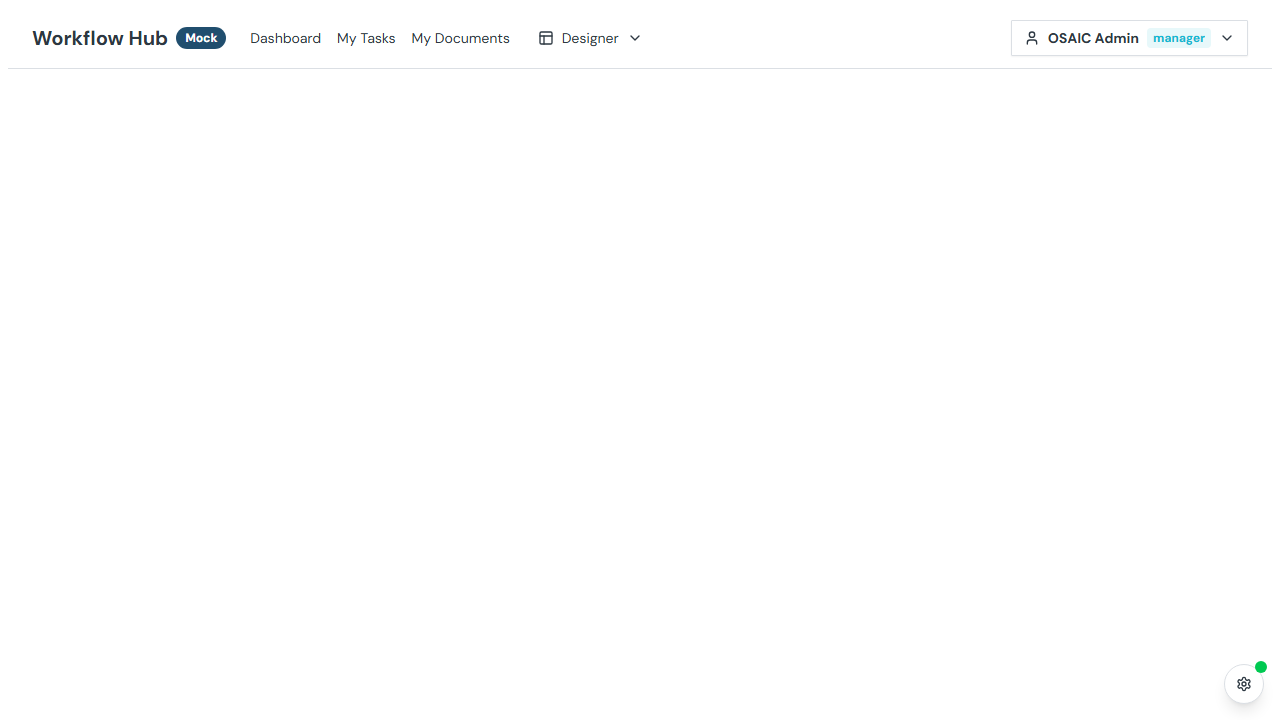This screenshot has height=720, width=1280.
Task: Click the user silhouette icon next to OSAIC Admin
Action: tap(1032, 37)
